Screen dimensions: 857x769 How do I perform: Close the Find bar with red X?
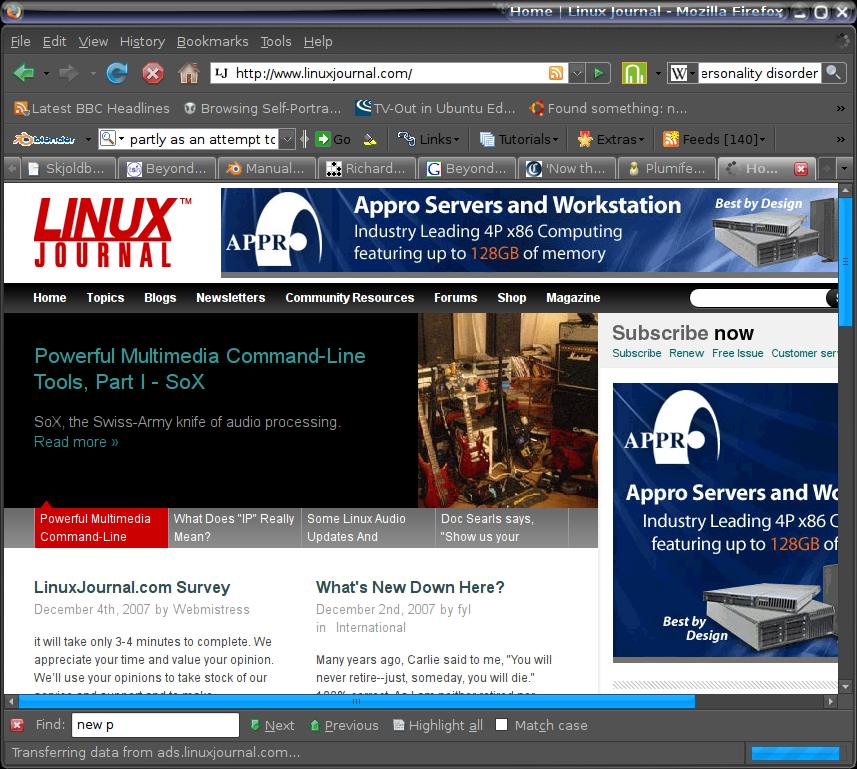point(17,725)
